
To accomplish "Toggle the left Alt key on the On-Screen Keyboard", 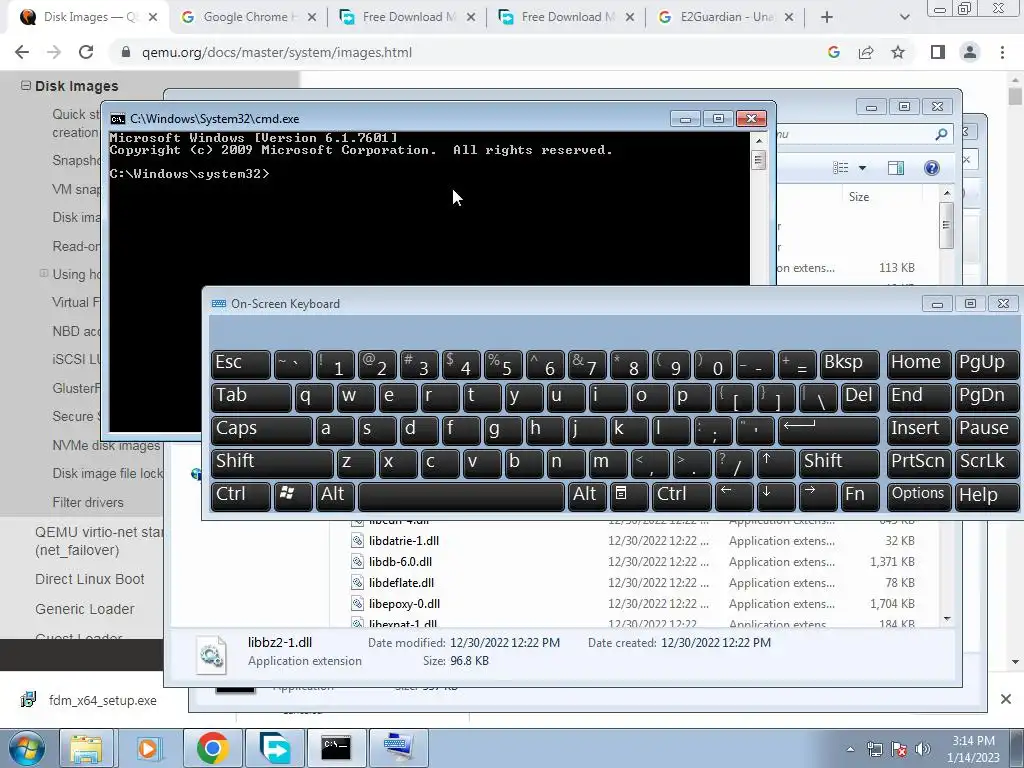I will [x=336, y=496].
